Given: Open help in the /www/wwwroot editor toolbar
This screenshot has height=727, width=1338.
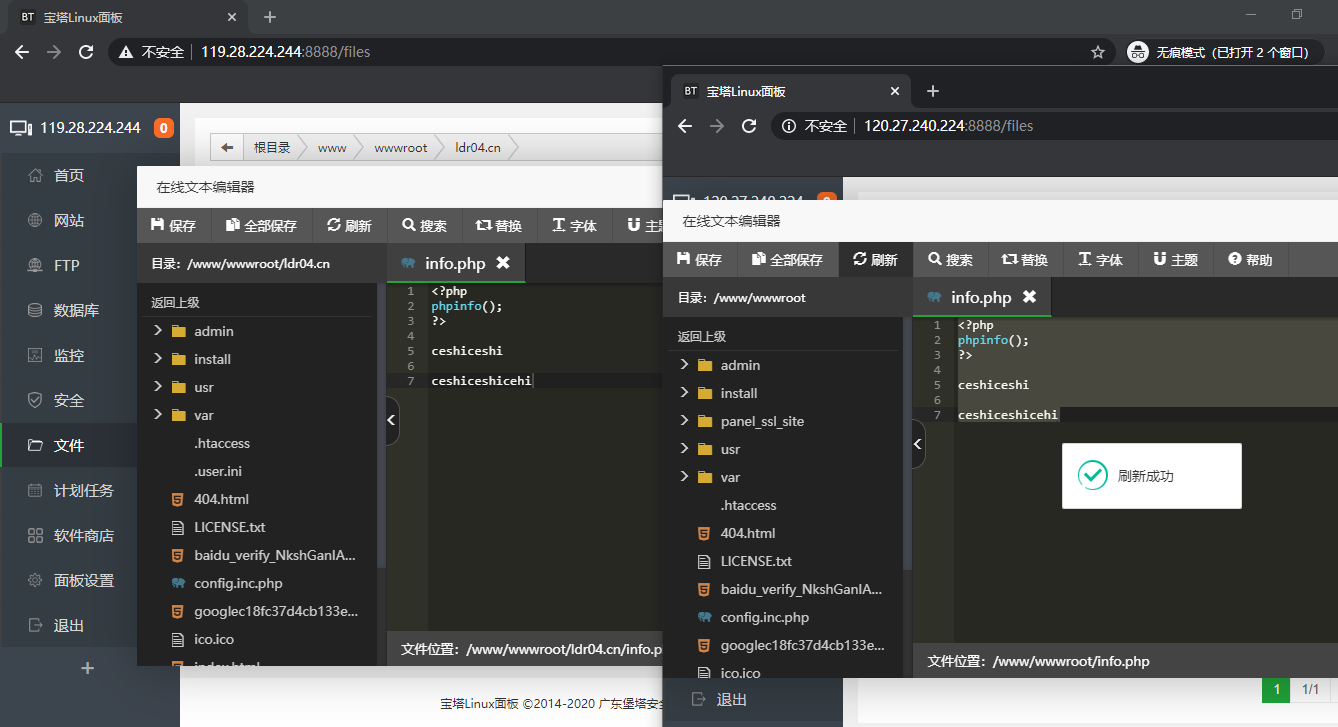Looking at the screenshot, I should [1250, 260].
